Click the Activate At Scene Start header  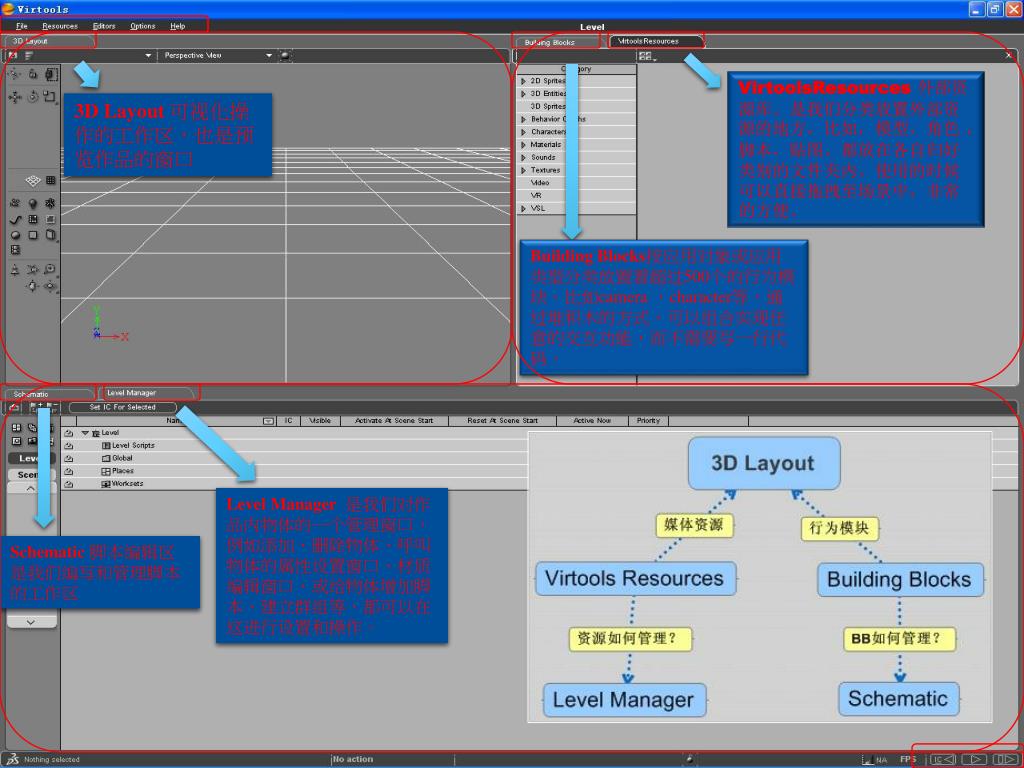click(x=394, y=421)
